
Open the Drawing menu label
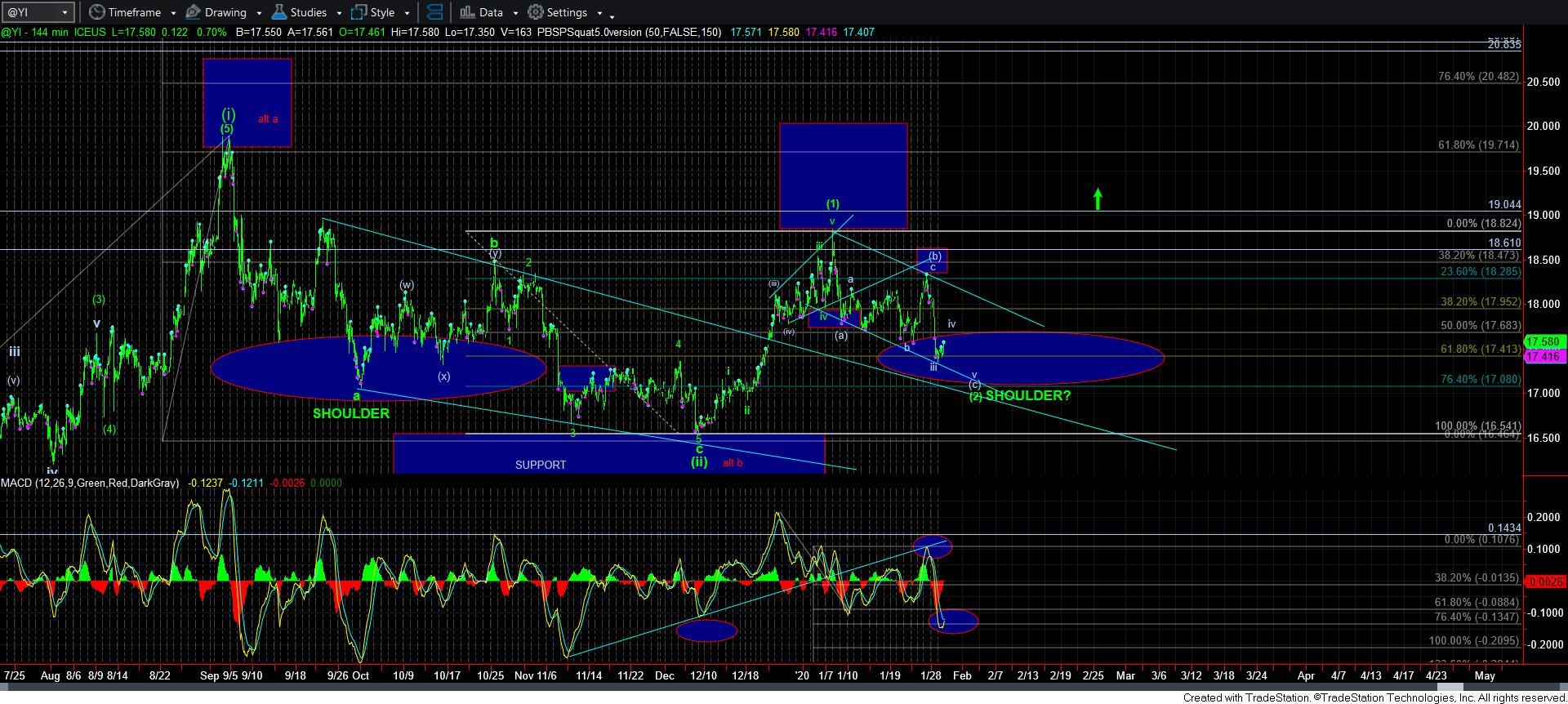click(x=225, y=12)
